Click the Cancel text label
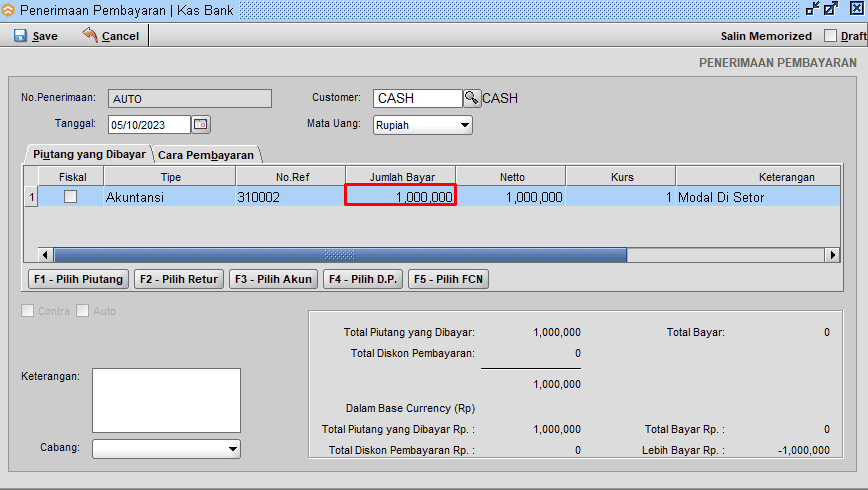868x490 pixels. coord(120,36)
